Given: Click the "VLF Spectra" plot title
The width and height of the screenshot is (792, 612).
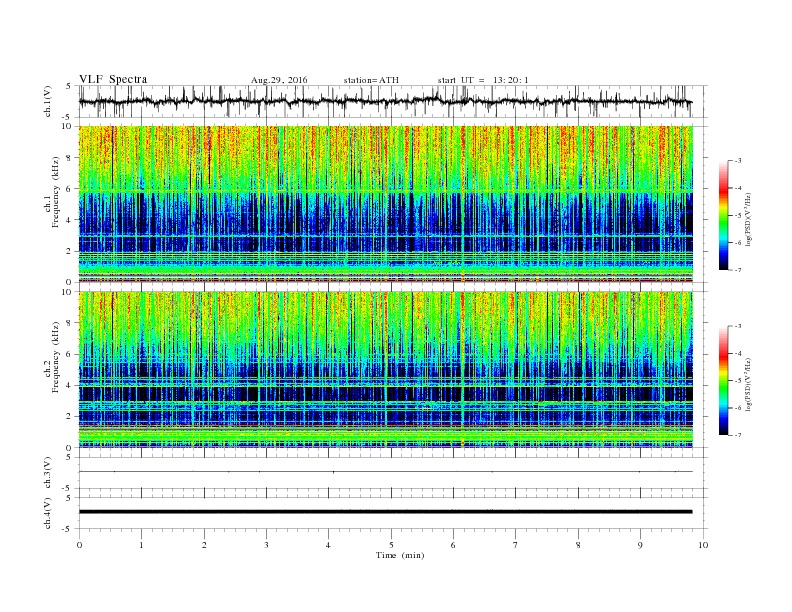Looking at the screenshot, I should click(113, 79).
